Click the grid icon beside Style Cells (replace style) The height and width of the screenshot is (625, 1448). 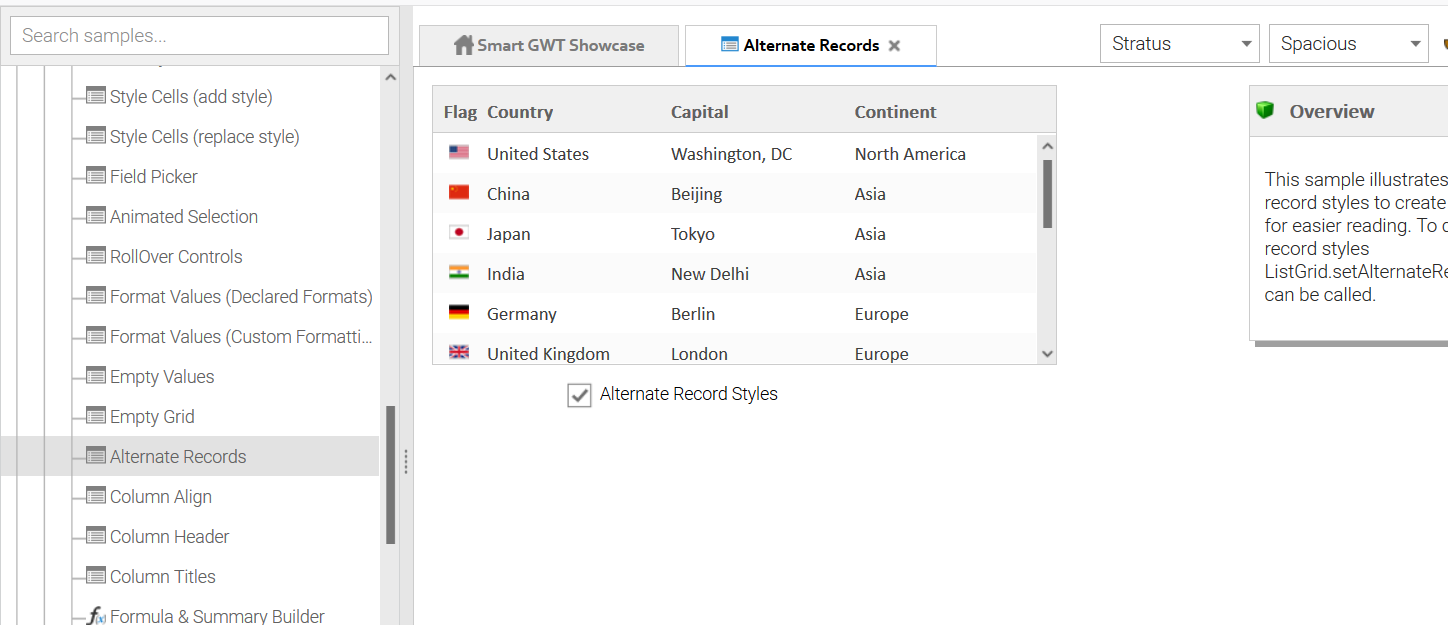coord(96,136)
